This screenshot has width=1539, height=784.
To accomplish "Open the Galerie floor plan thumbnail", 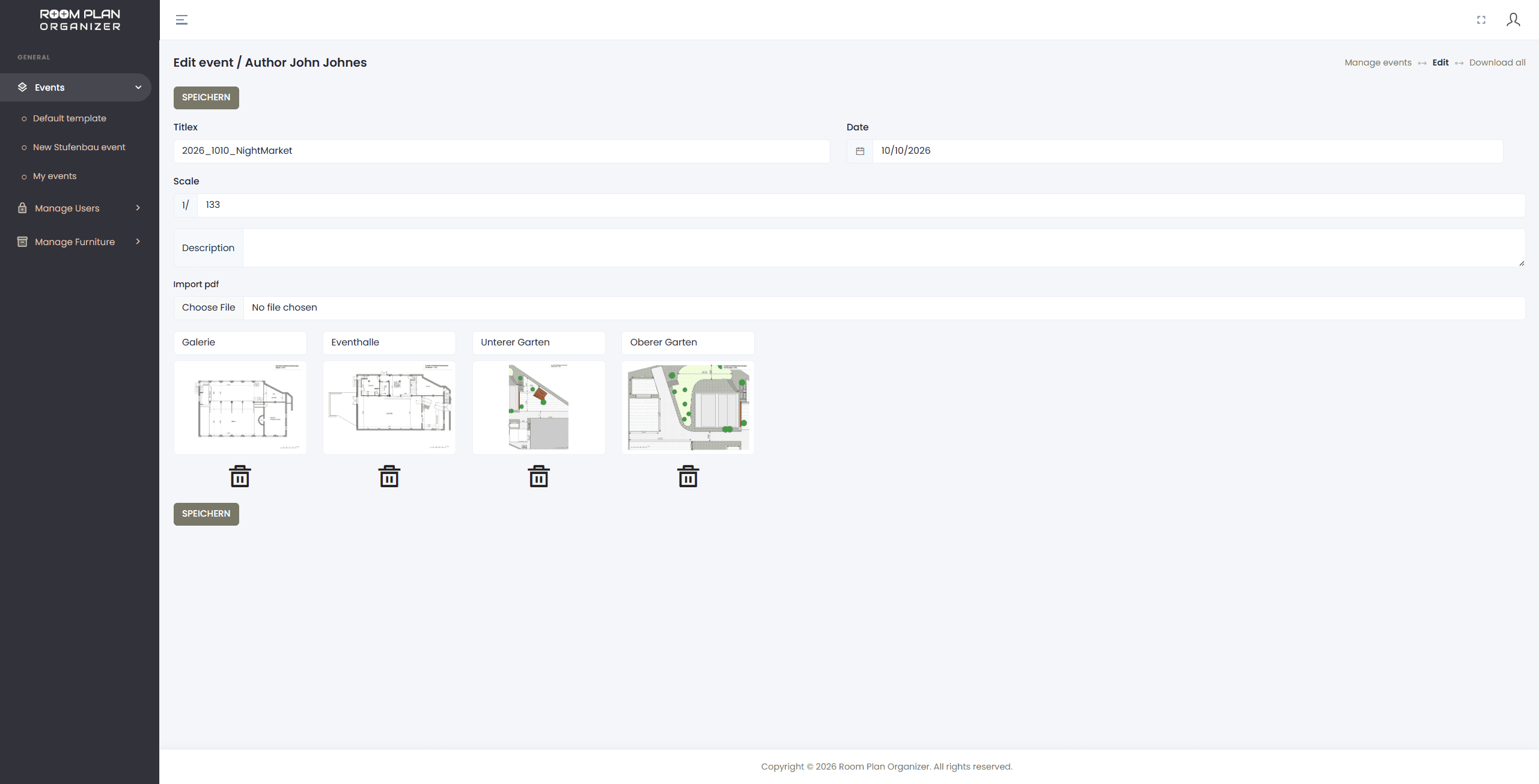I will click(240, 407).
